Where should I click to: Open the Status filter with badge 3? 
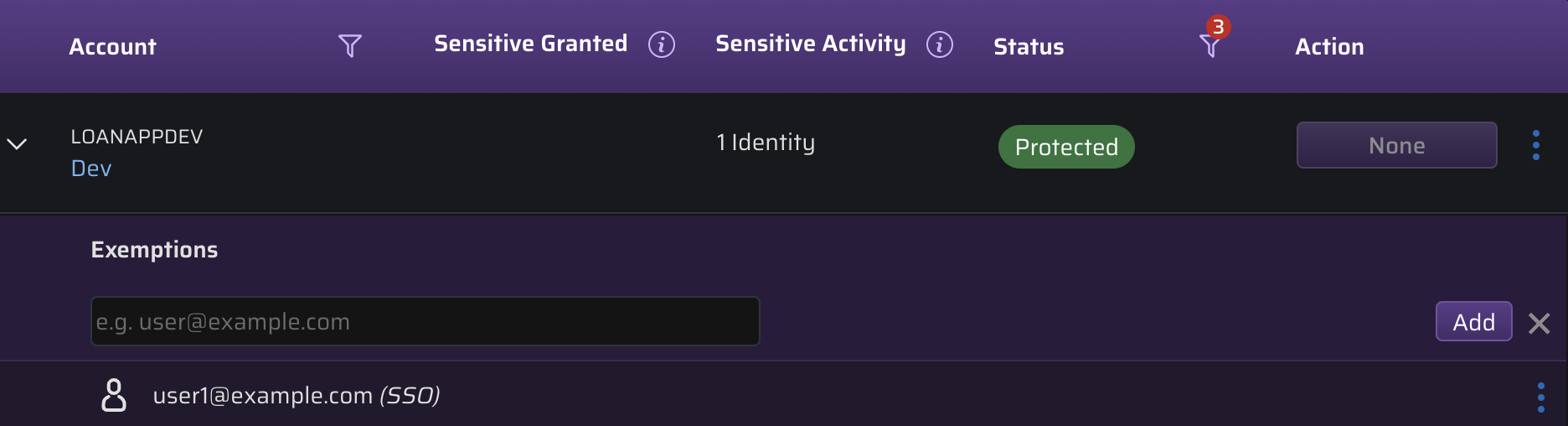pos(1210,44)
